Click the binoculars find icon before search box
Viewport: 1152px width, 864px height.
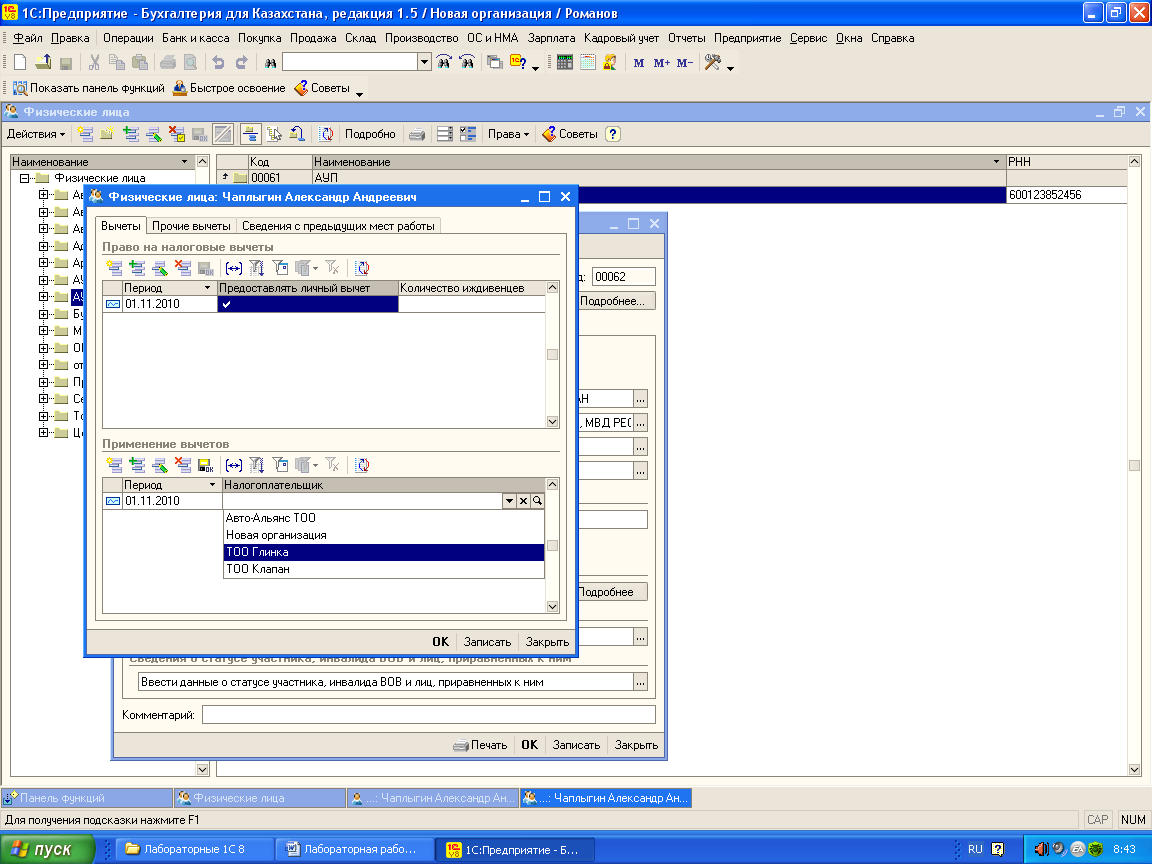click(270, 63)
